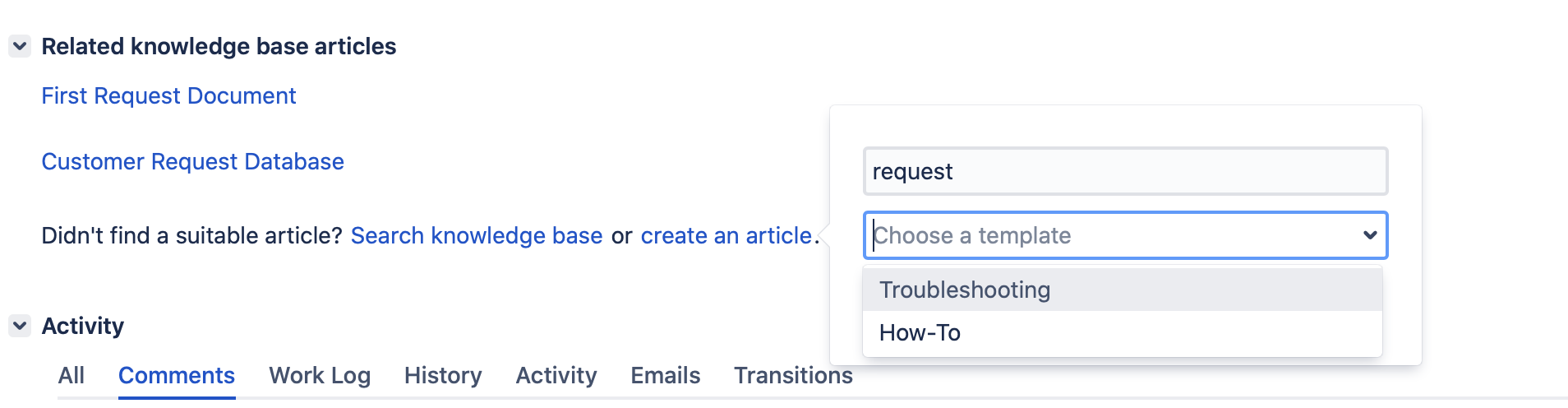Collapse Related knowledge base articles section
This screenshot has width=1568, height=408.
tap(20, 46)
